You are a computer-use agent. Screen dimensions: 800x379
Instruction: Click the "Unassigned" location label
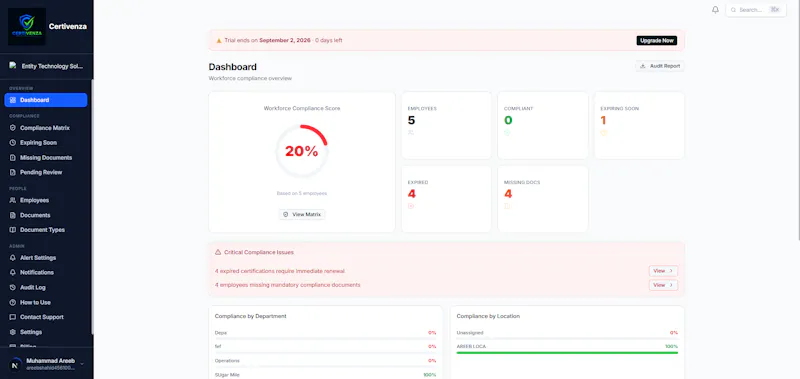pyautogui.click(x=470, y=333)
